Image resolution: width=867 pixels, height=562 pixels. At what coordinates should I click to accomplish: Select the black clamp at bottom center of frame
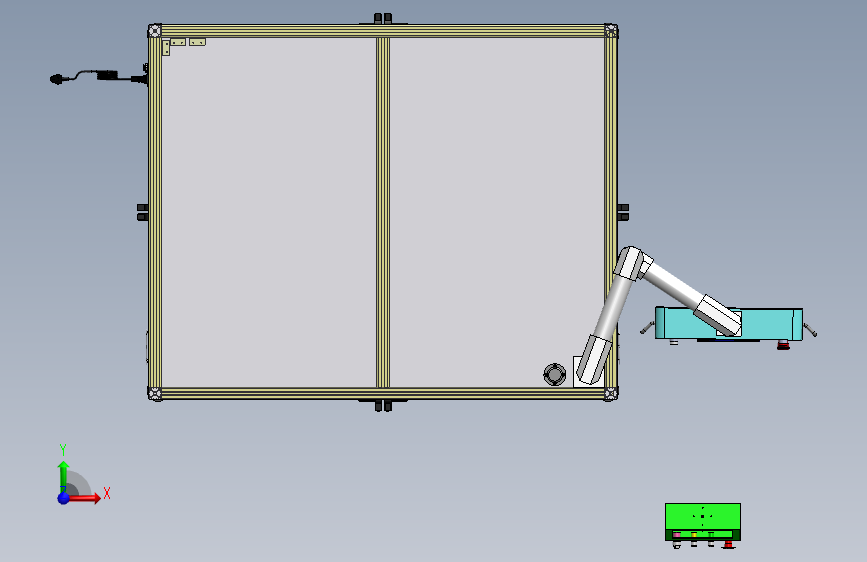point(383,405)
